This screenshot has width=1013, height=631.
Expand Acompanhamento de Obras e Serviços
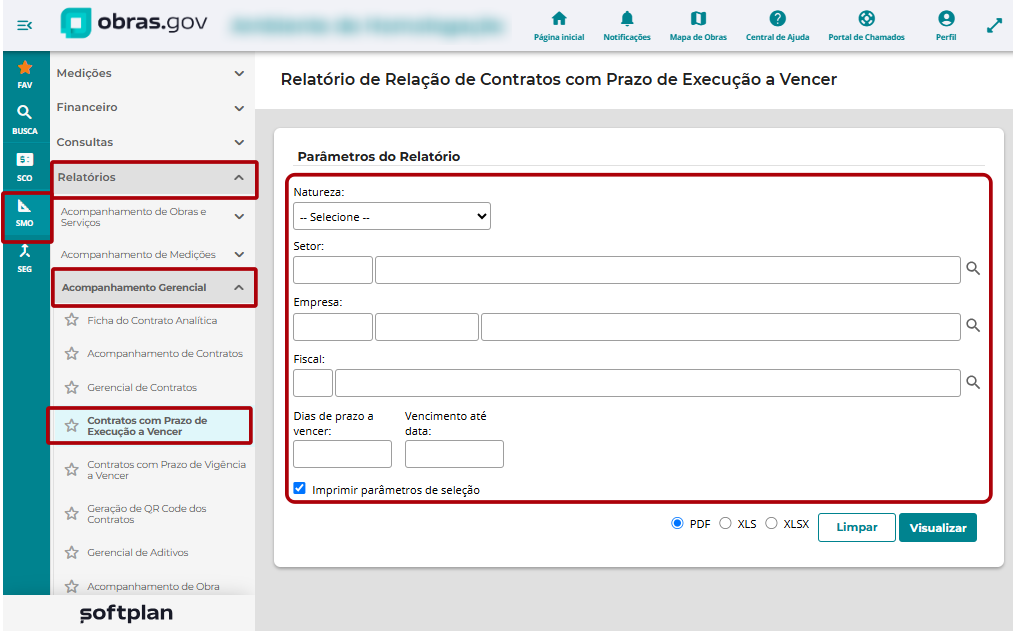click(152, 216)
